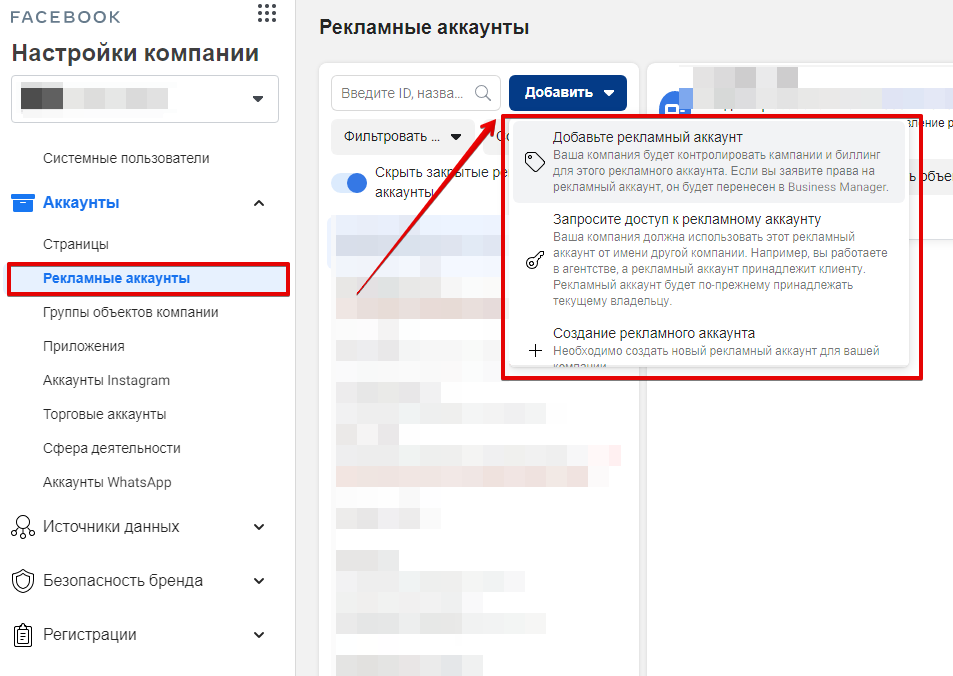Click the Источники данных nodes icon
This screenshot has width=953, height=676.
click(x=22, y=527)
